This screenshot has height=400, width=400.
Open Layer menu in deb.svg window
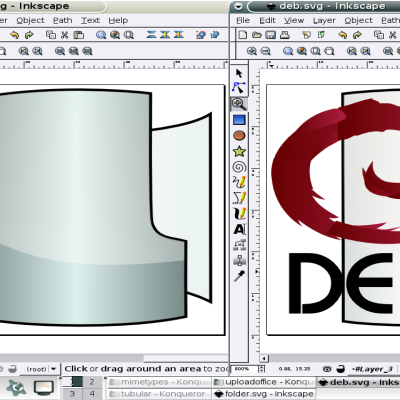[x=324, y=21]
